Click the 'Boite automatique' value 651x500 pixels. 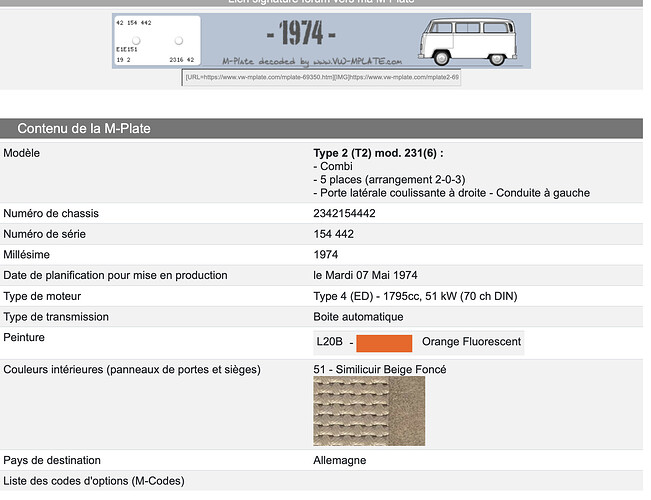pyautogui.click(x=358, y=317)
